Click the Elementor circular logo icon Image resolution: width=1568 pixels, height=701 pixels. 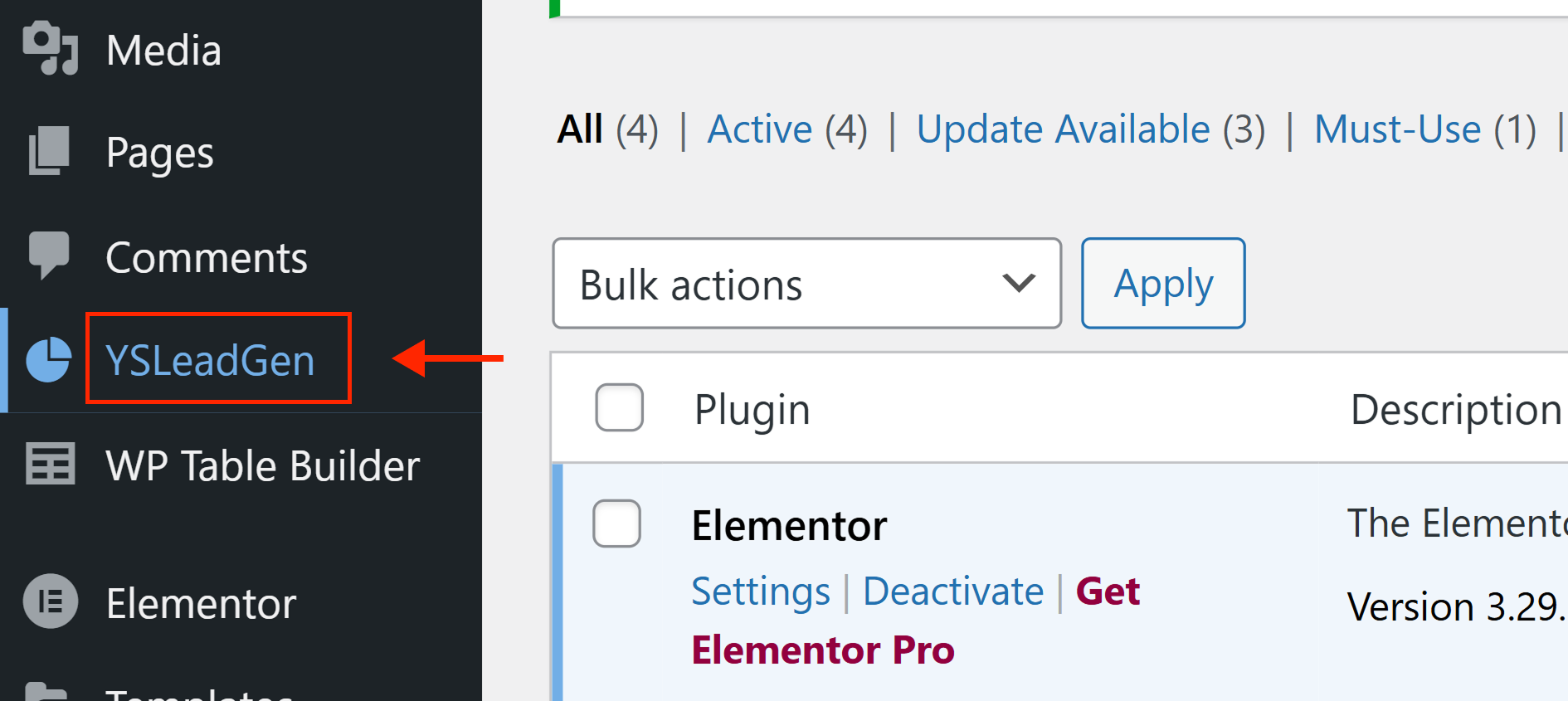point(51,601)
